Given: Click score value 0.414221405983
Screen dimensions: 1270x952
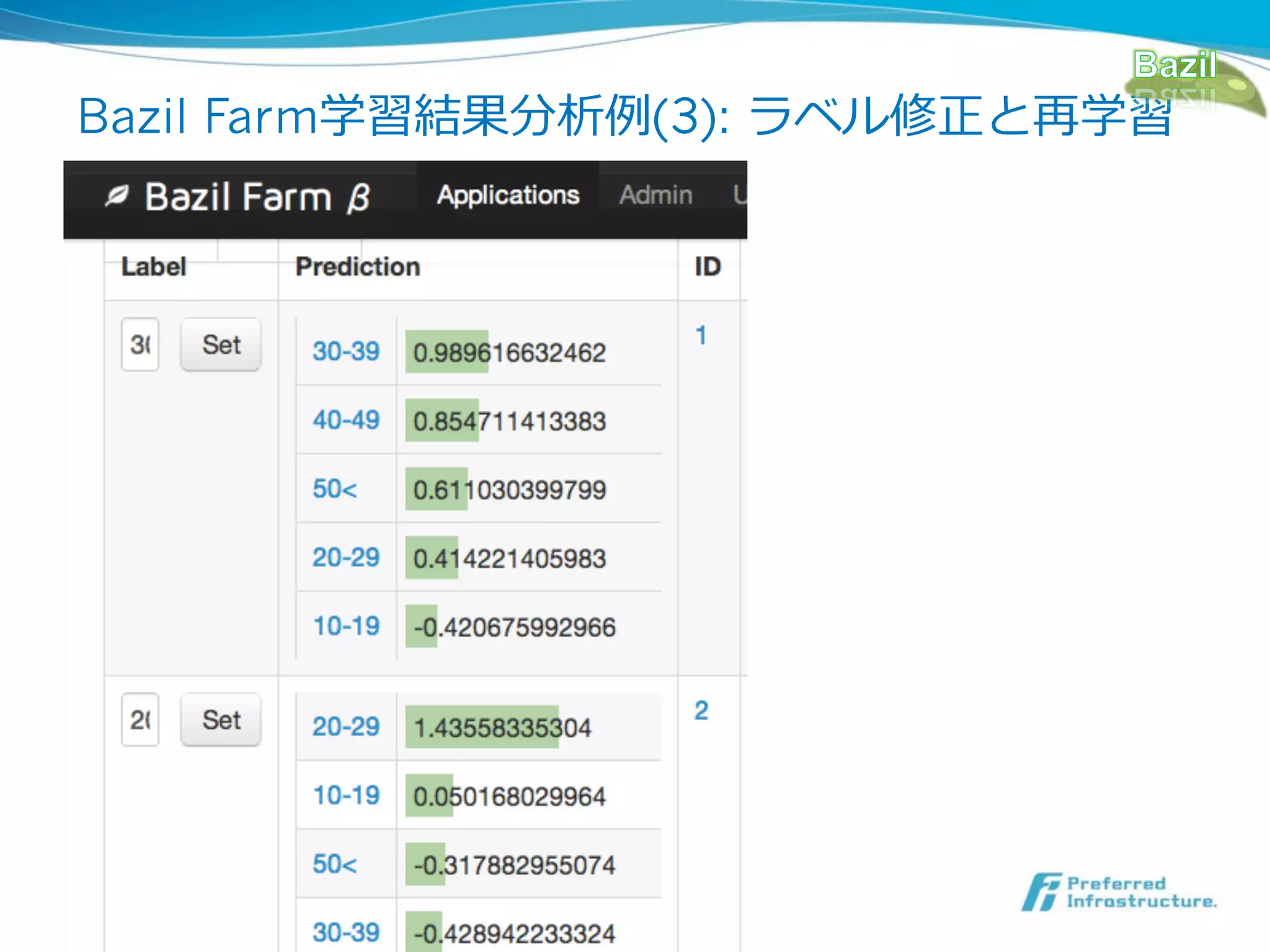Looking at the screenshot, I should 509,558.
